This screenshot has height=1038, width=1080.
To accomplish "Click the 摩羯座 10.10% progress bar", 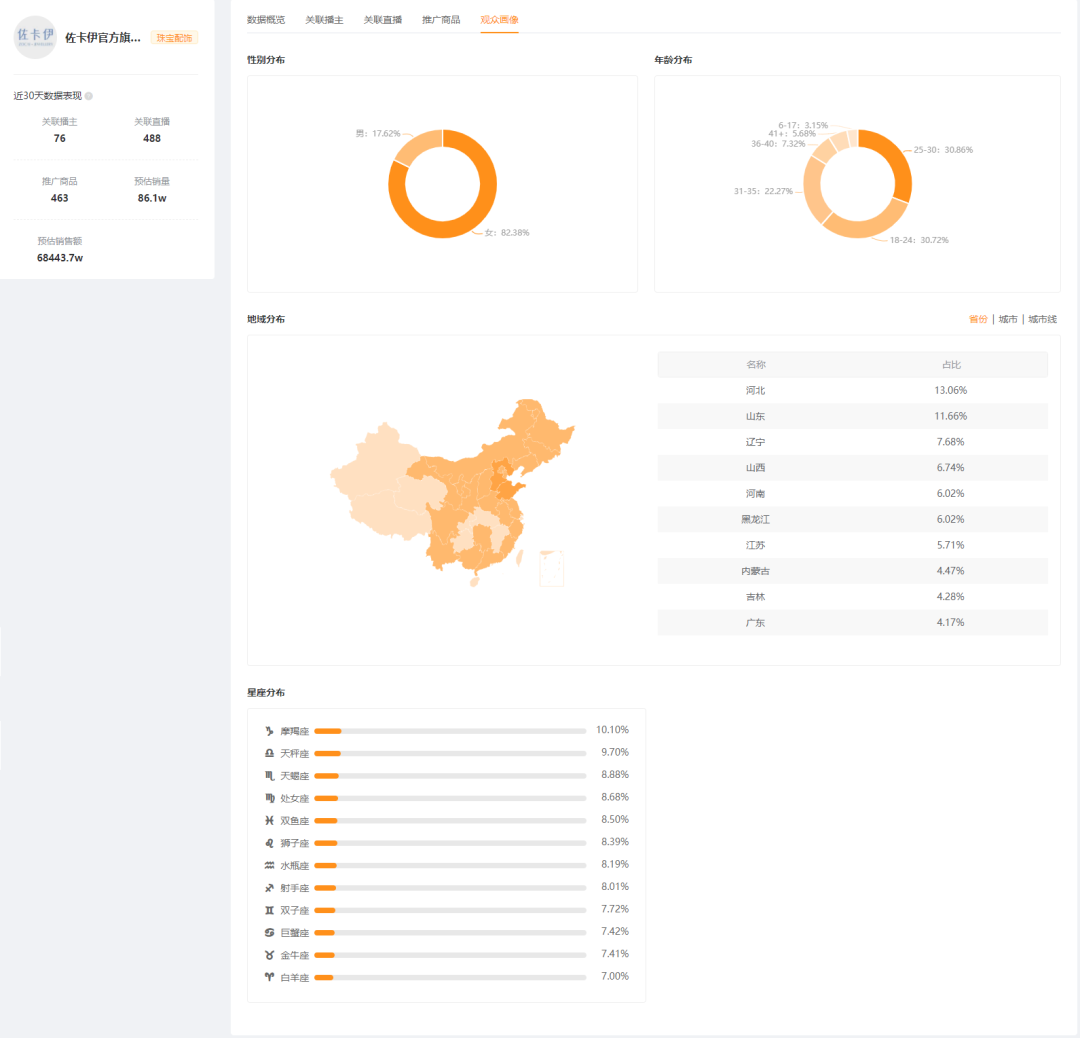I will 450,731.
